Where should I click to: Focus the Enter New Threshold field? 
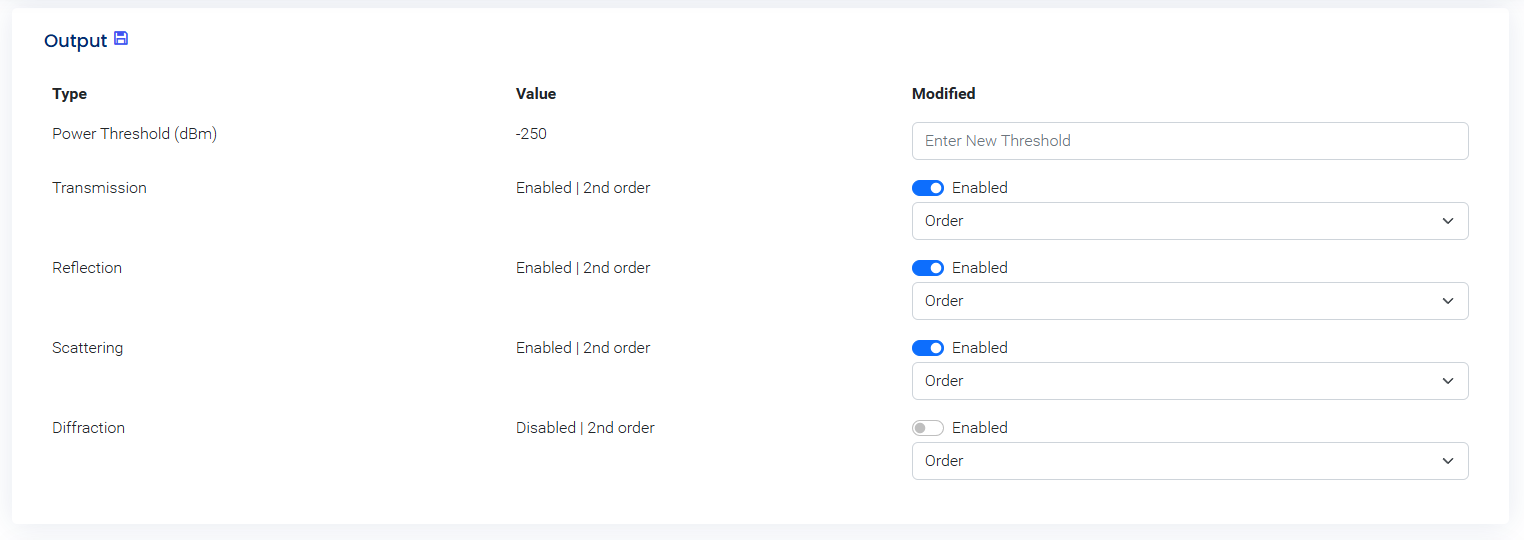click(1189, 141)
